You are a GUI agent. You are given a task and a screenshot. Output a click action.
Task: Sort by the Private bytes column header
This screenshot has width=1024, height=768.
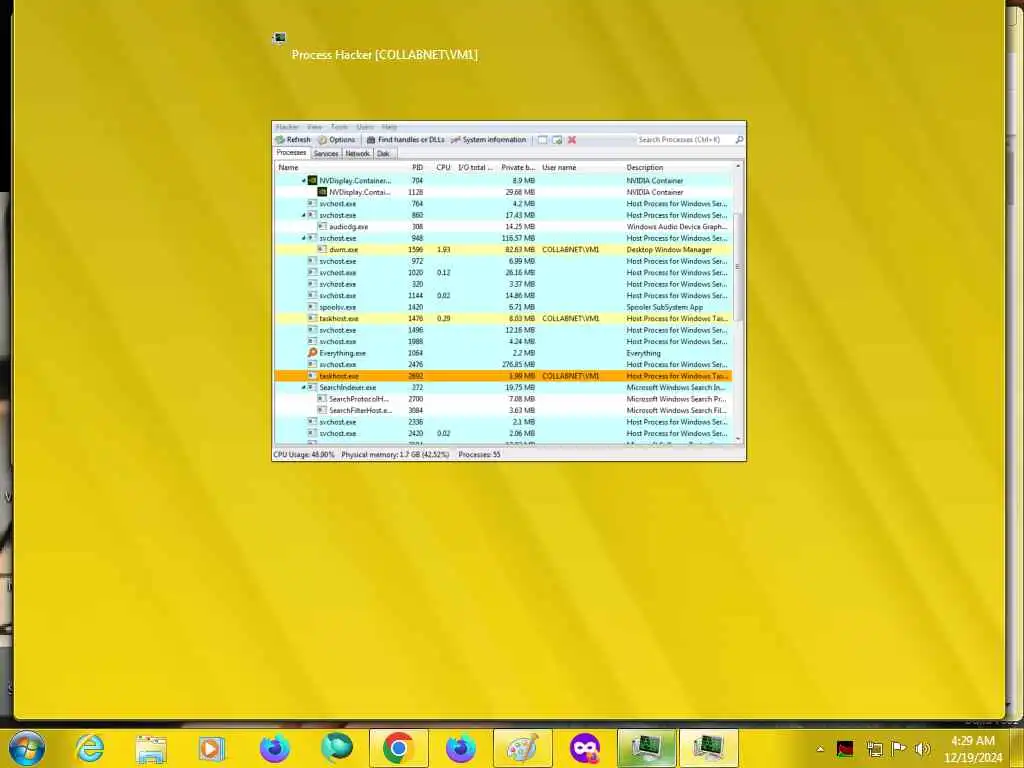(x=518, y=167)
